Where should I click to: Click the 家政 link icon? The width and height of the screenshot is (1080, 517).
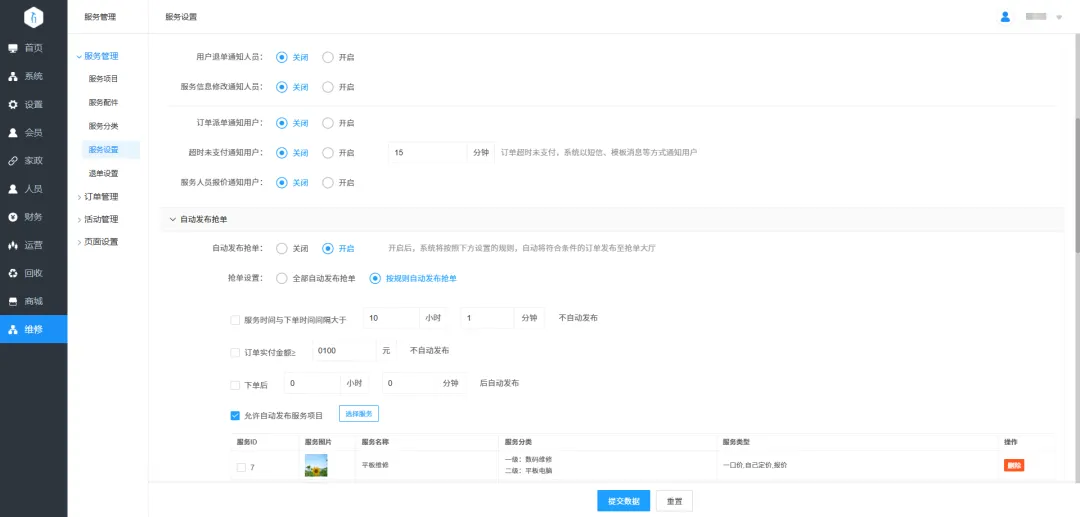click(13, 160)
